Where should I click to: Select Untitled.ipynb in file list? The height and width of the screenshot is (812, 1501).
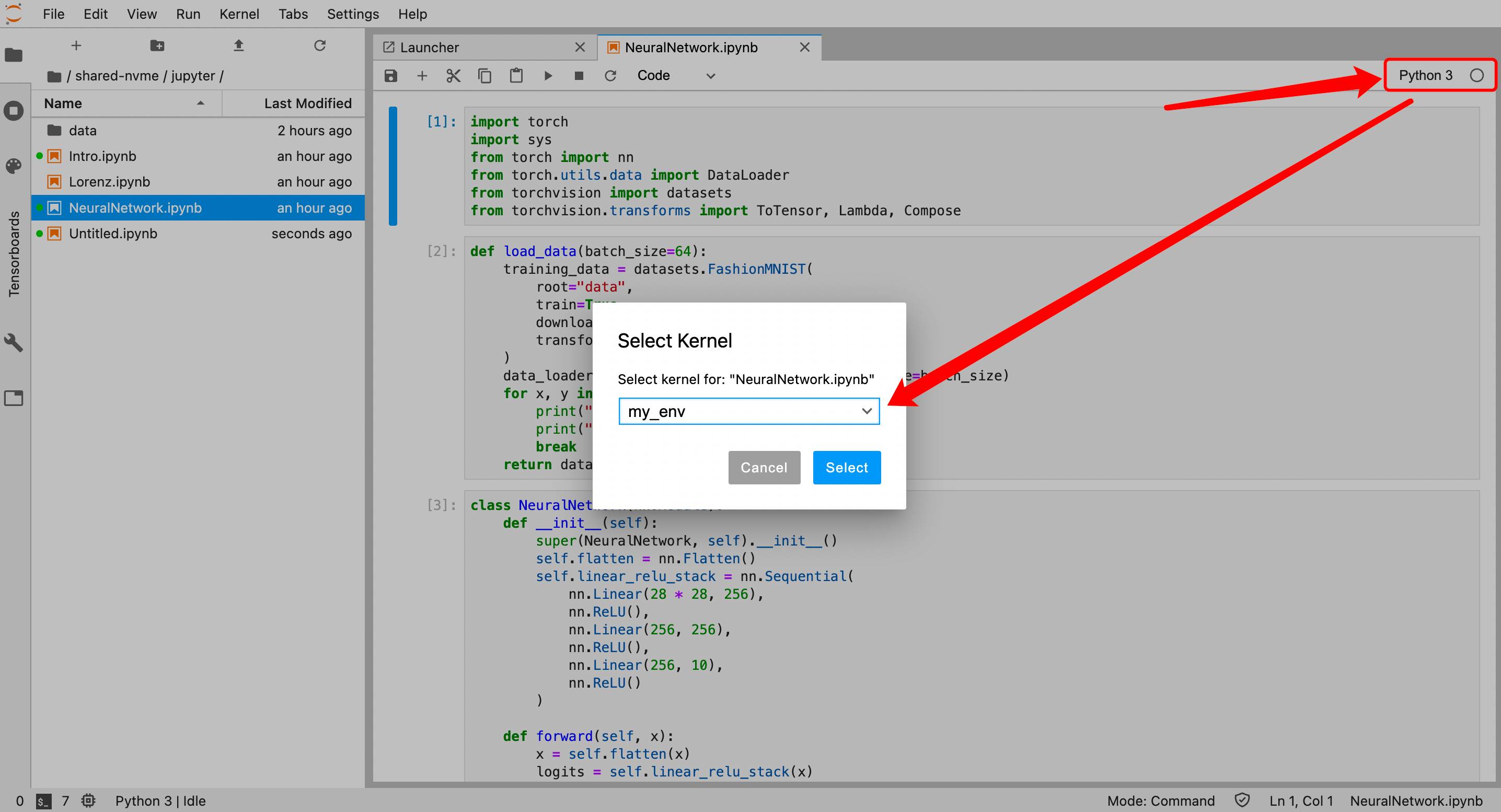(x=198, y=233)
